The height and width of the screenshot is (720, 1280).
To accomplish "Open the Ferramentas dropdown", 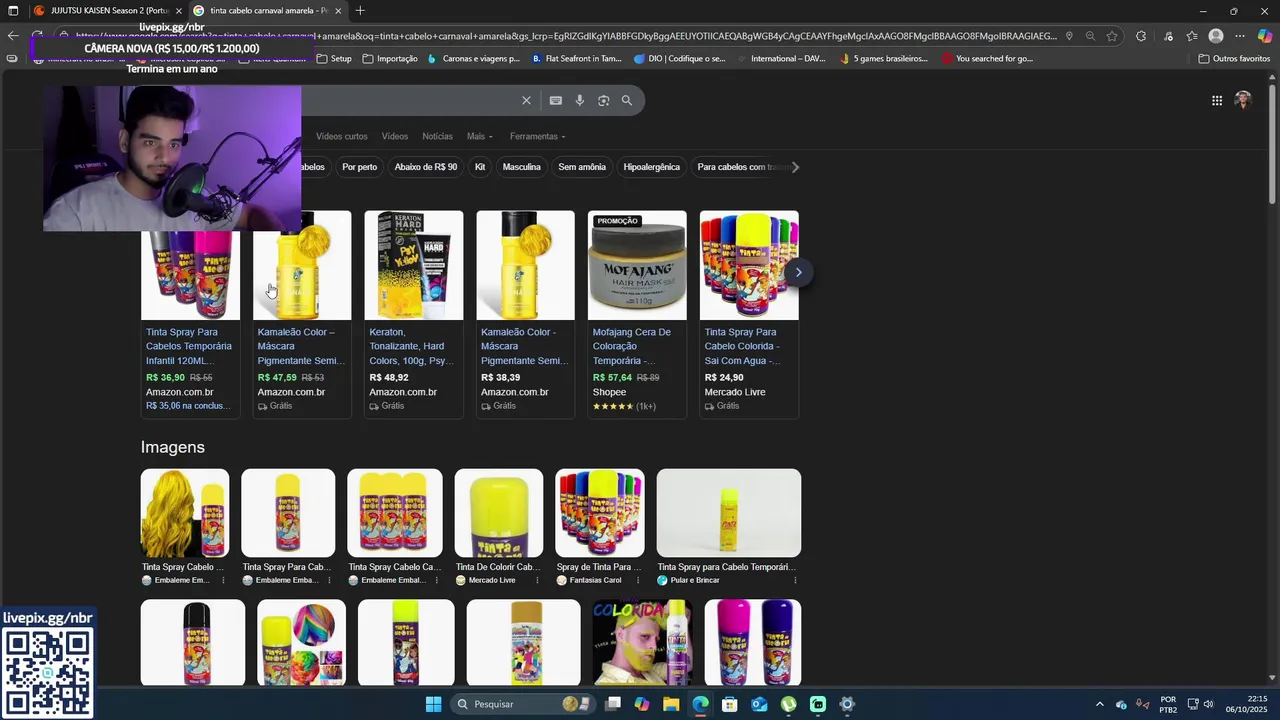I will click(x=538, y=136).
